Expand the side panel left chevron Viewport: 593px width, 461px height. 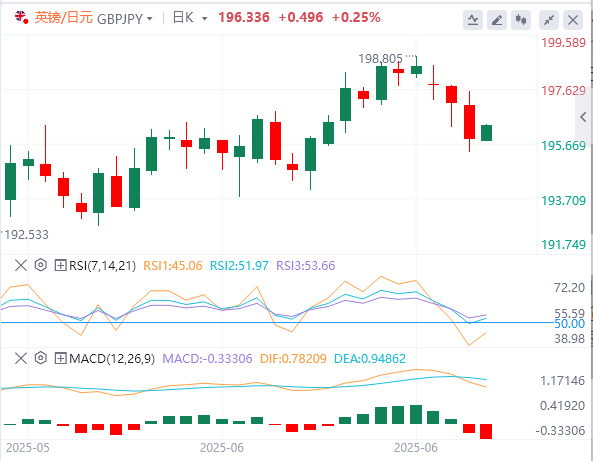(x=583, y=117)
